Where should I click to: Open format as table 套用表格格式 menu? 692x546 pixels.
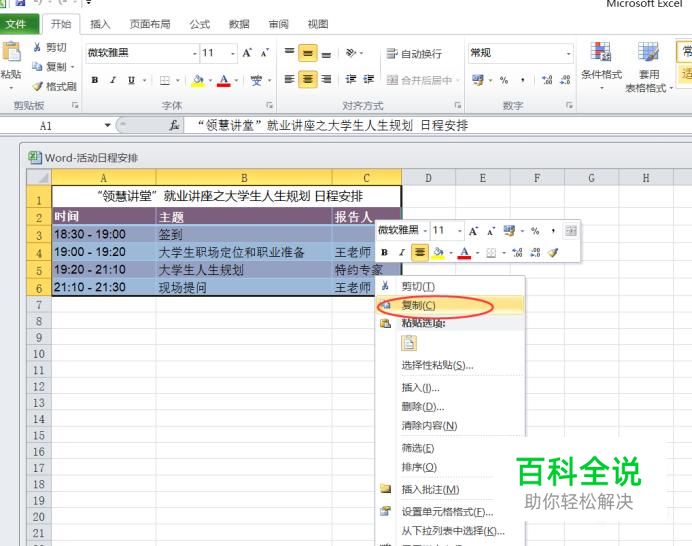(x=648, y=66)
